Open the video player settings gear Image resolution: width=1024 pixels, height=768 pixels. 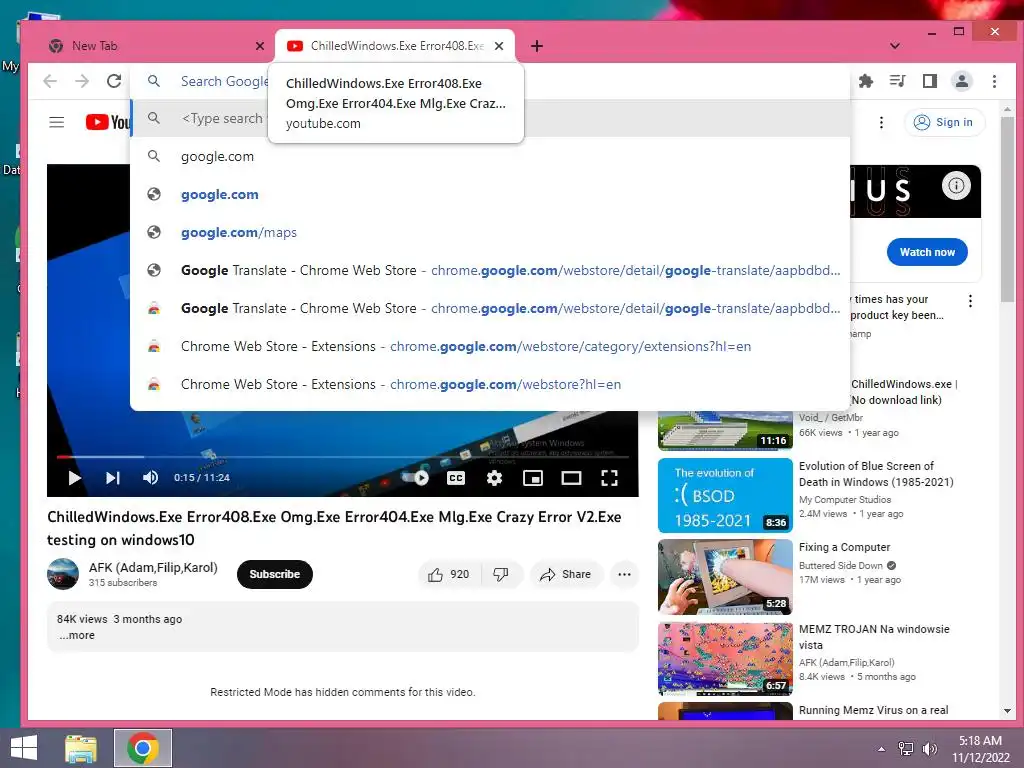(x=494, y=478)
